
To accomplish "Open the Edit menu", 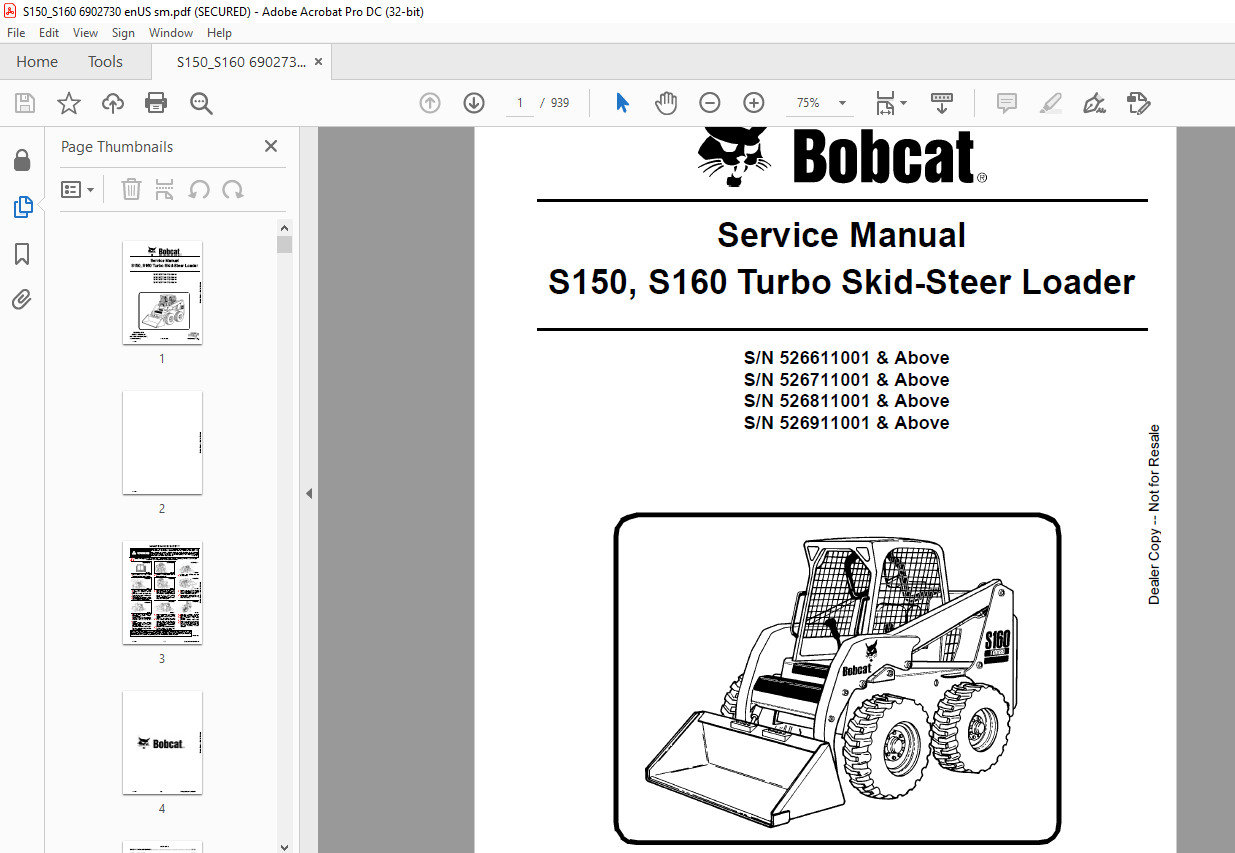I will (49, 33).
